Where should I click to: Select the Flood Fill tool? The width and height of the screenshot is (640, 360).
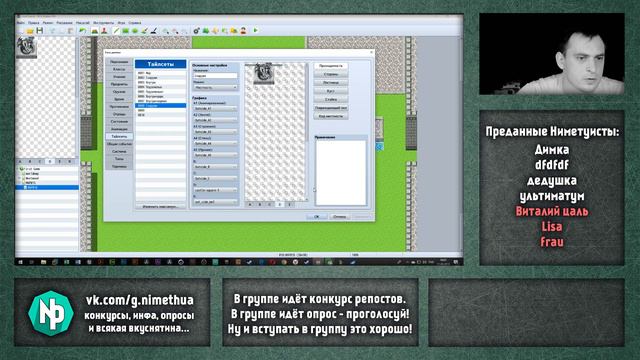pos(144,31)
